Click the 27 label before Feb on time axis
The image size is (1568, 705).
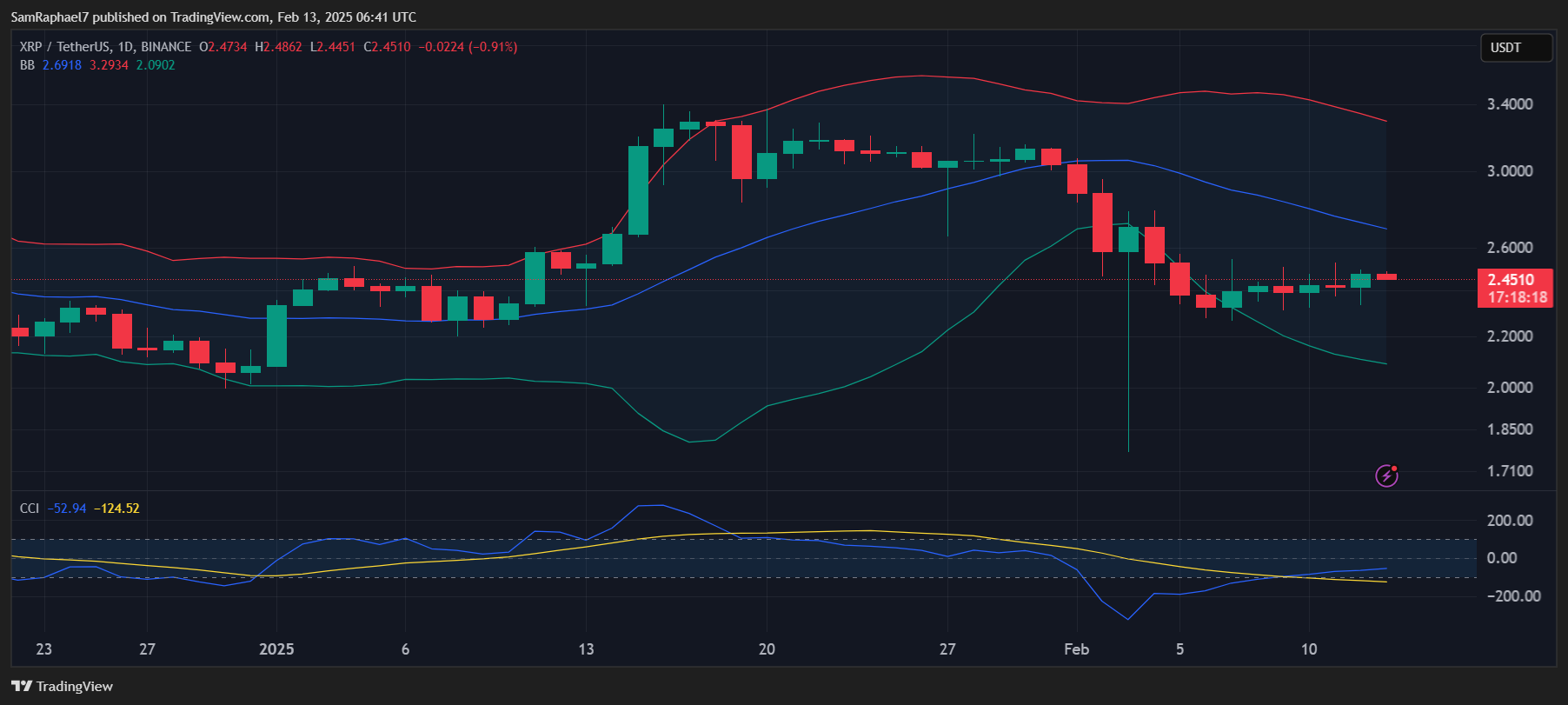pos(947,649)
